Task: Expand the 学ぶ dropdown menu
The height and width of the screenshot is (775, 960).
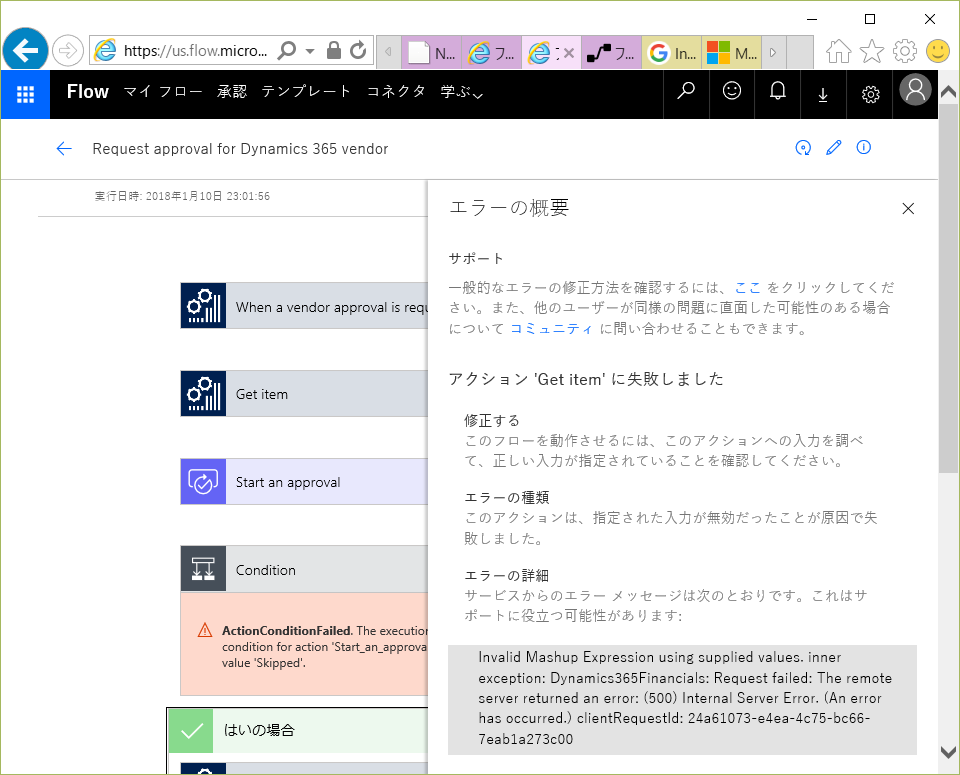Action: tap(462, 92)
